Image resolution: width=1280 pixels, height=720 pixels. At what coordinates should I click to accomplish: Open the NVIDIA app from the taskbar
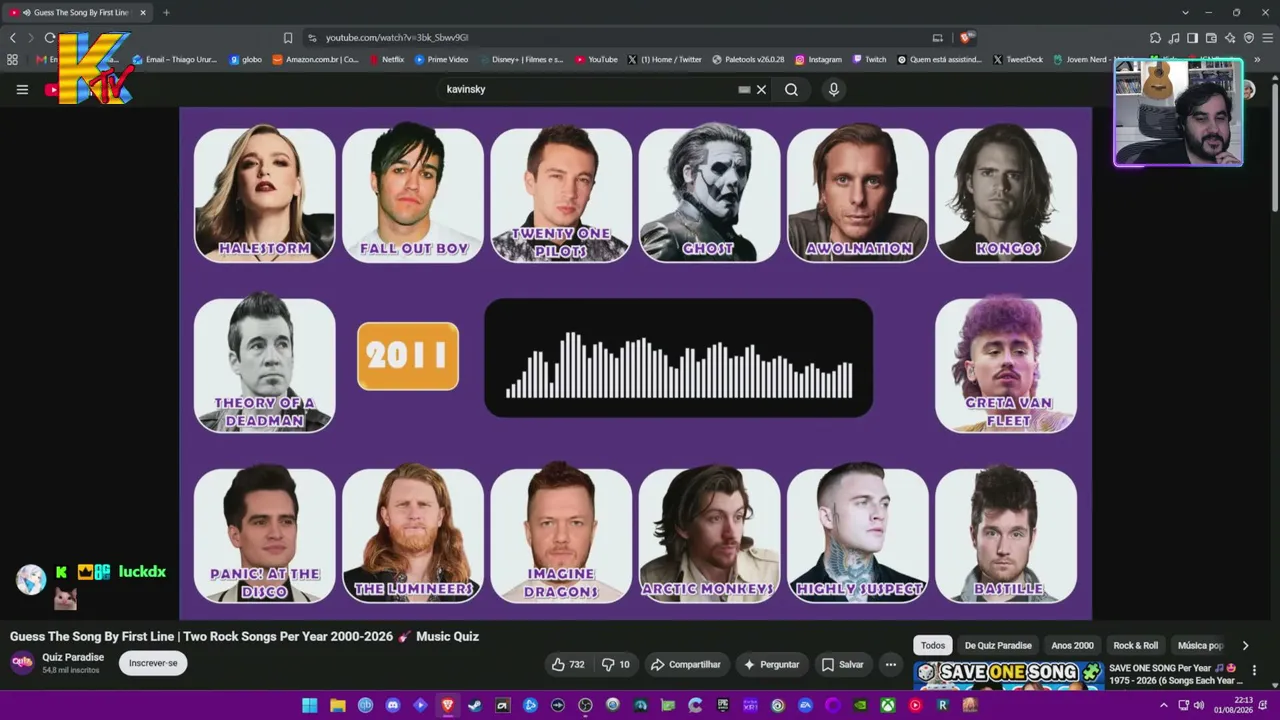860,705
